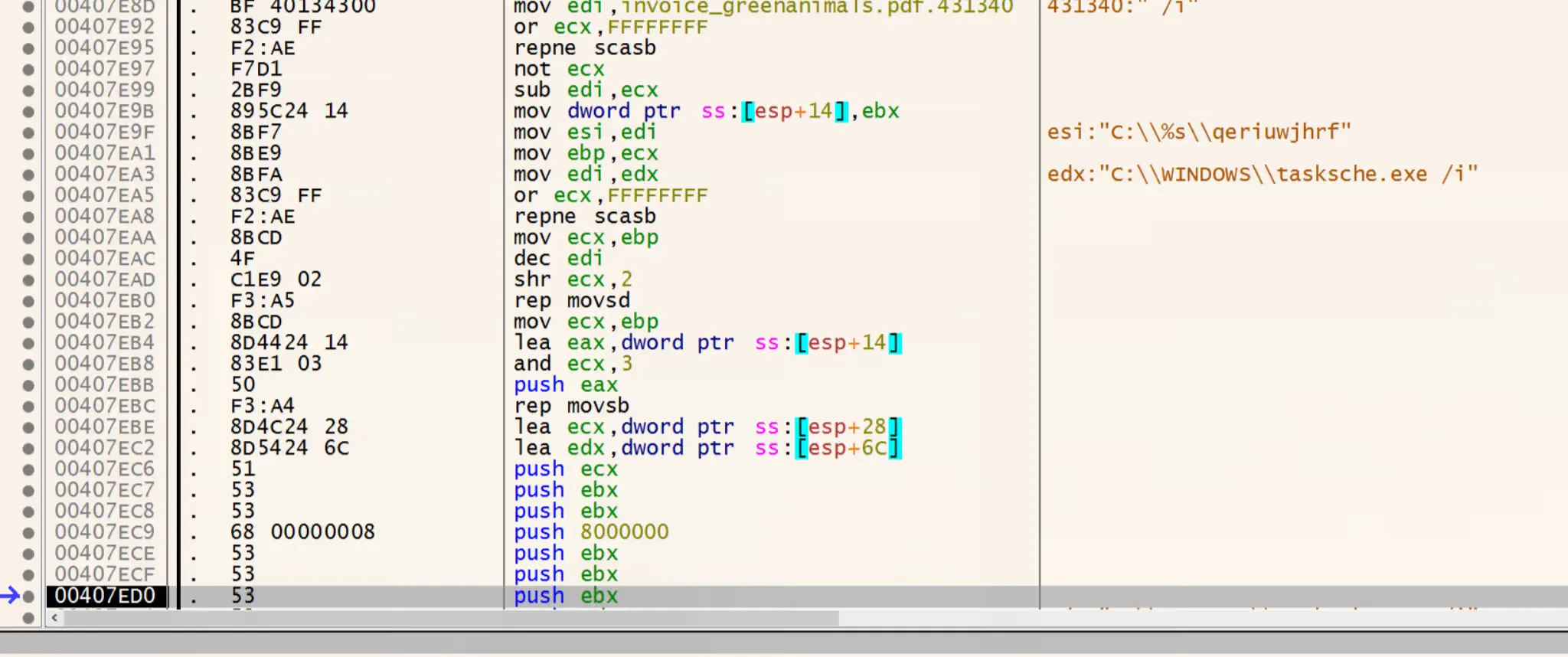Click 'lea ecx,dword ptr ss:[esp+28]' instruction
Image resolution: width=1568 pixels, height=657 pixels.
point(707,427)
